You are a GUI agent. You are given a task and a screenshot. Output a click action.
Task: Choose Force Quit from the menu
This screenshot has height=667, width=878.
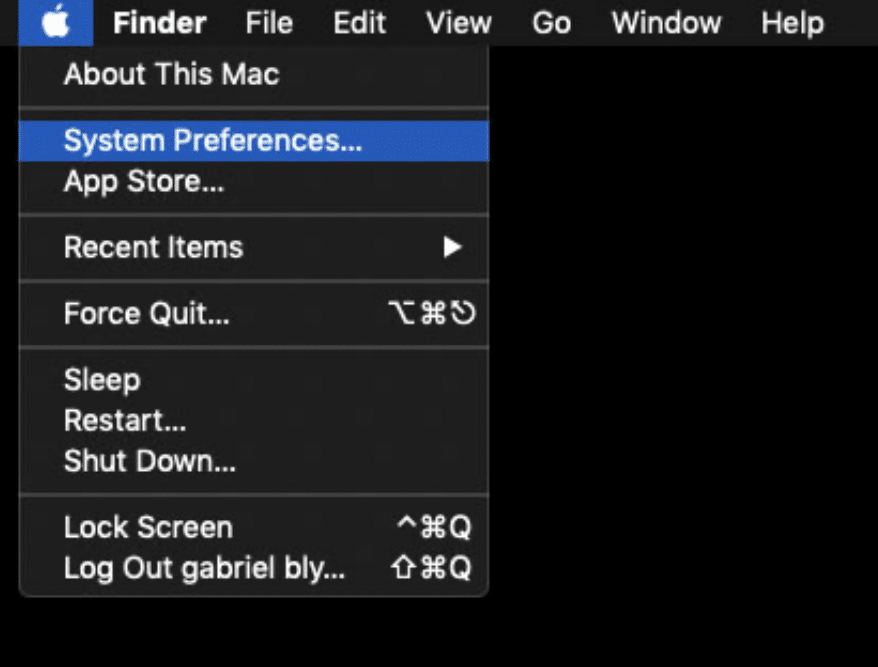[146, 314]
